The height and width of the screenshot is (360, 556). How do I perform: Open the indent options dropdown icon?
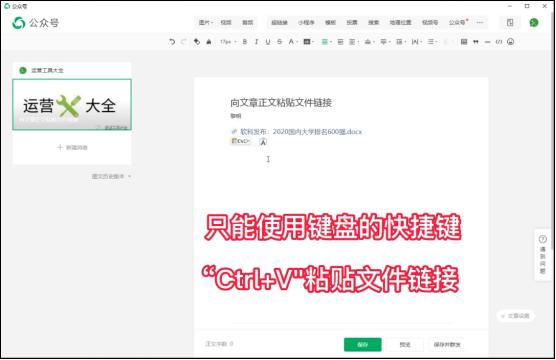[353, 42]
